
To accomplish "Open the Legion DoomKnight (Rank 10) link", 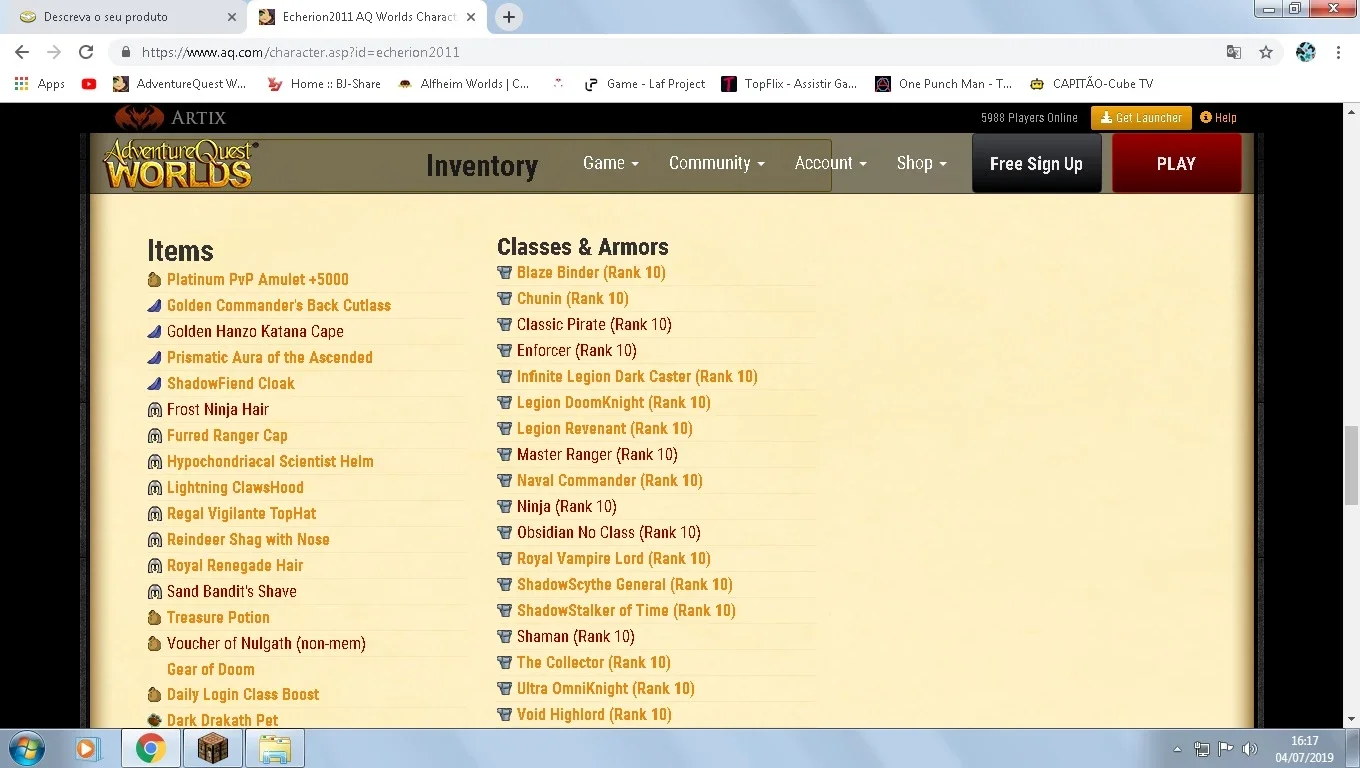I will [x=613, y=403].
